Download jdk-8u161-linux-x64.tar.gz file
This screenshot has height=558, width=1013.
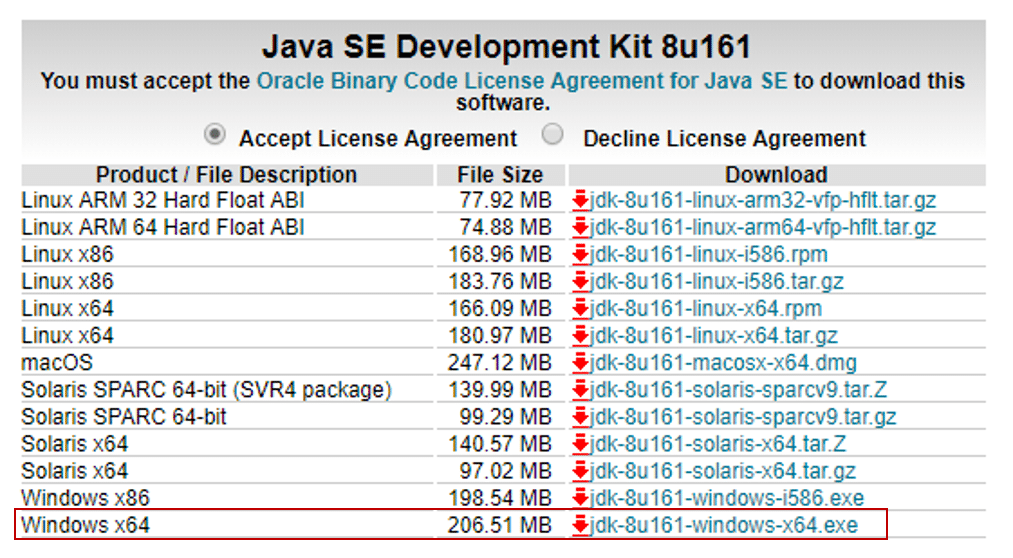(x=714, y=336)
